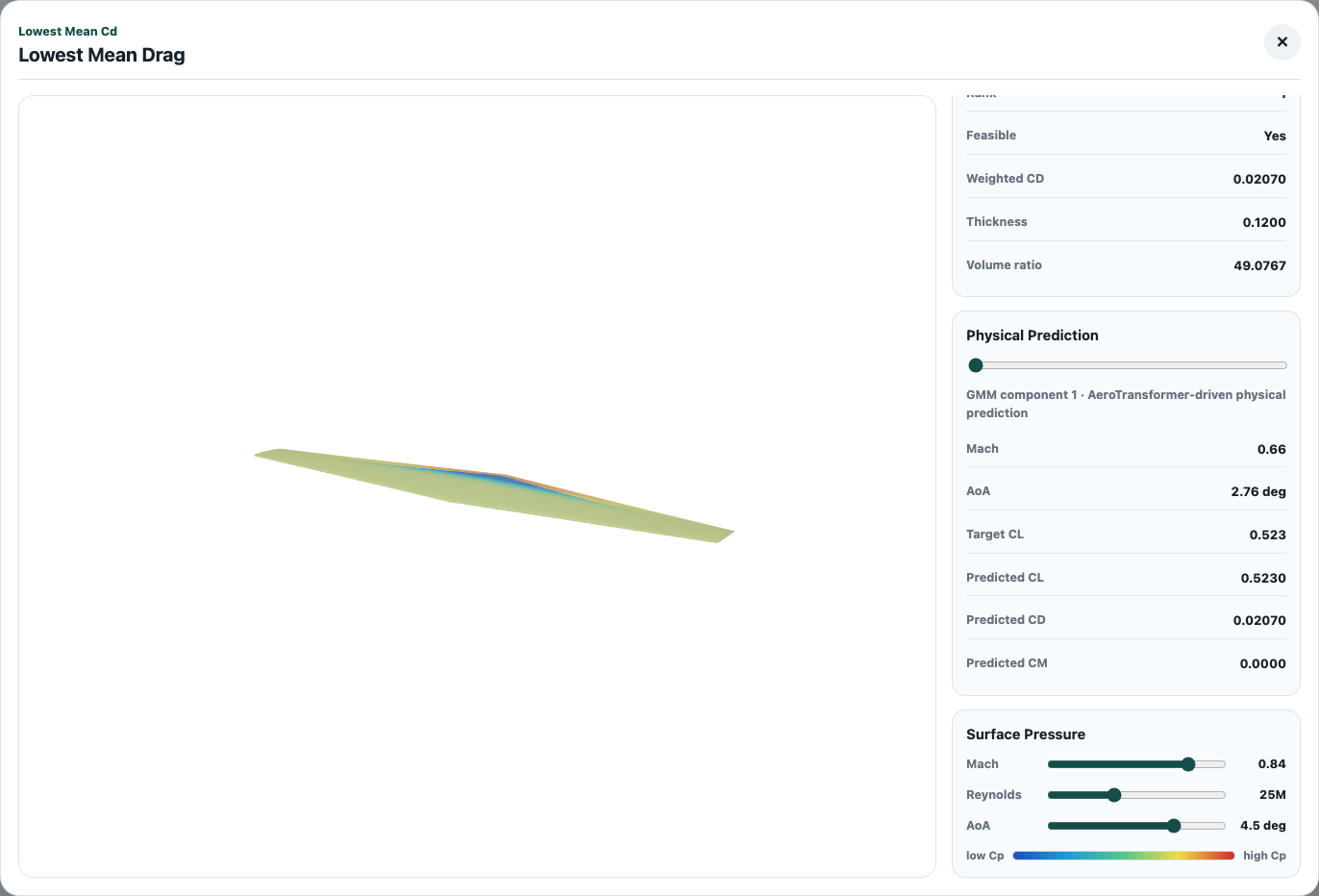Viewport: 1319px width, 896px height.
Task: Click the Reynolds value 25M
Action: 1273,795
